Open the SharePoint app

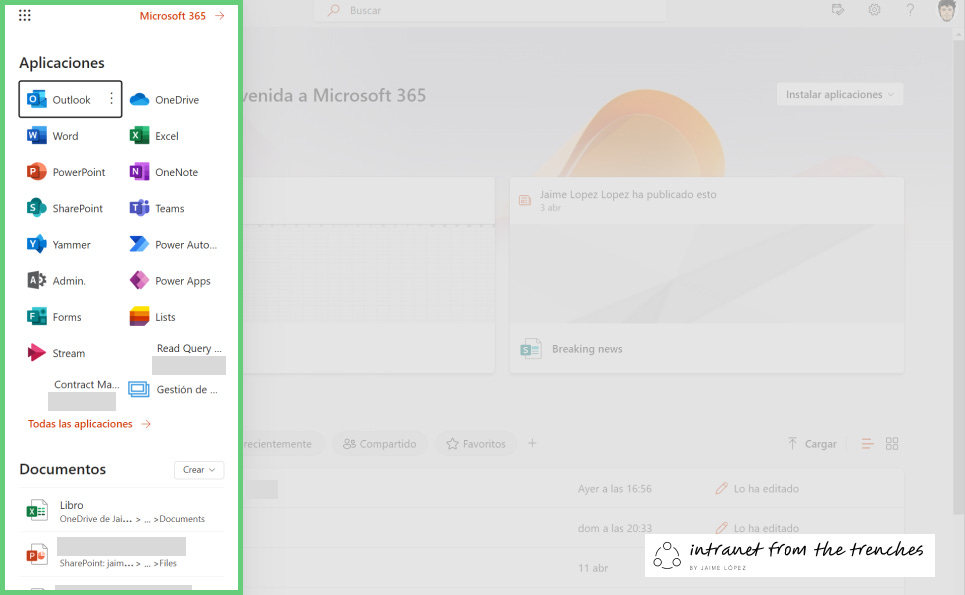pos(65,209)
